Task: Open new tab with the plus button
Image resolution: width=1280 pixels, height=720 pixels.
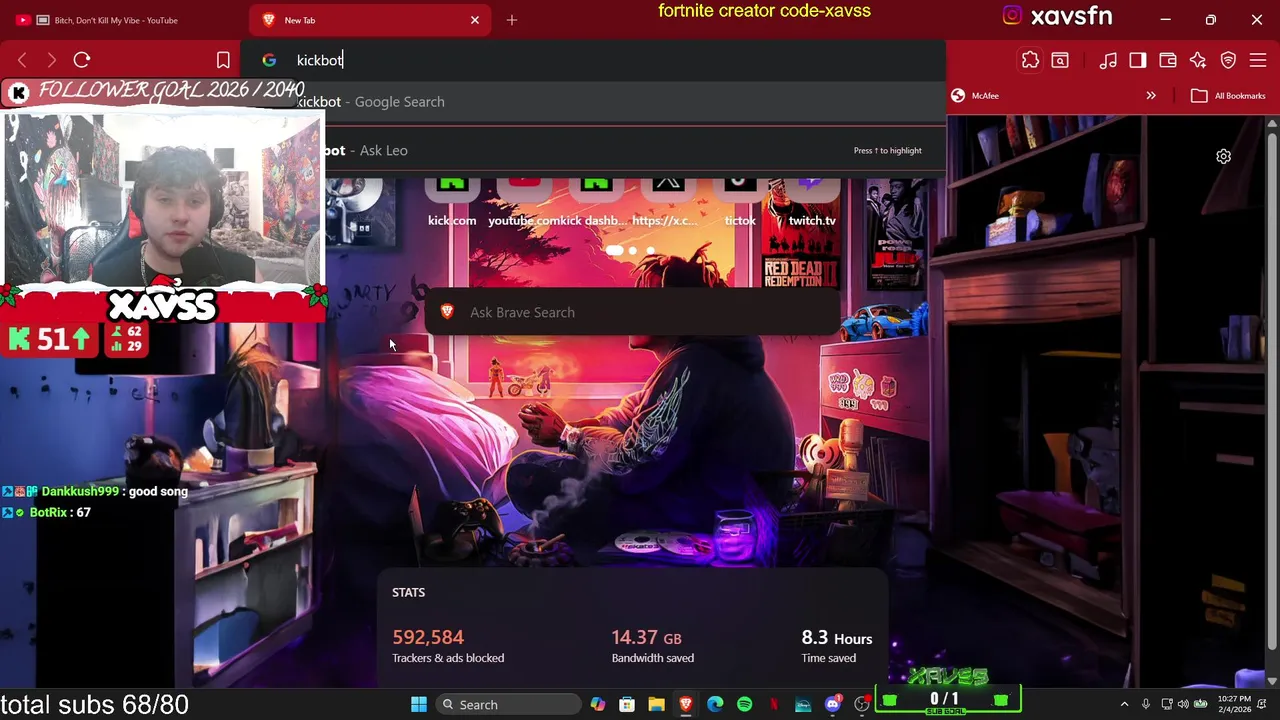Action: [512, 20]
